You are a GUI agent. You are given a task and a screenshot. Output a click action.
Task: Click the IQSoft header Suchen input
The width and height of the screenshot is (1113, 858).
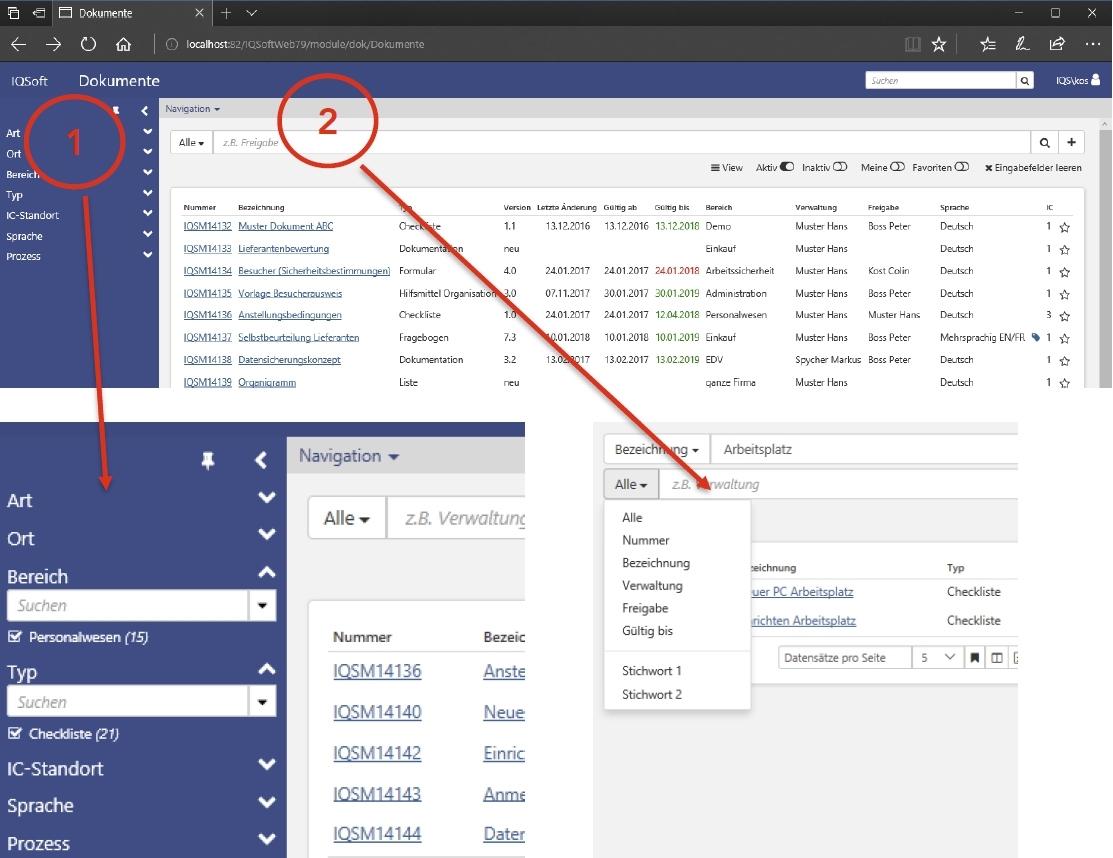[941, 81]
